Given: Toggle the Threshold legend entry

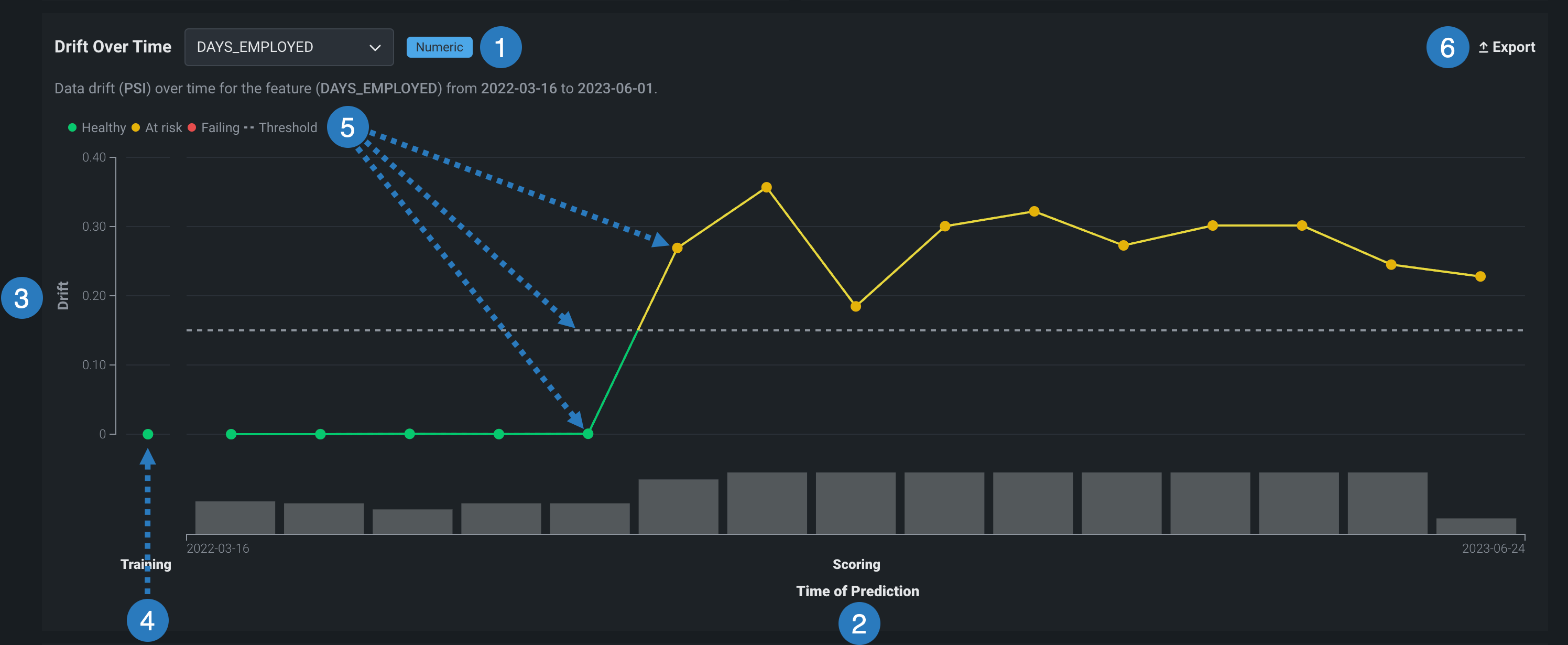Looking at the screenshot, I should point(281,128).
